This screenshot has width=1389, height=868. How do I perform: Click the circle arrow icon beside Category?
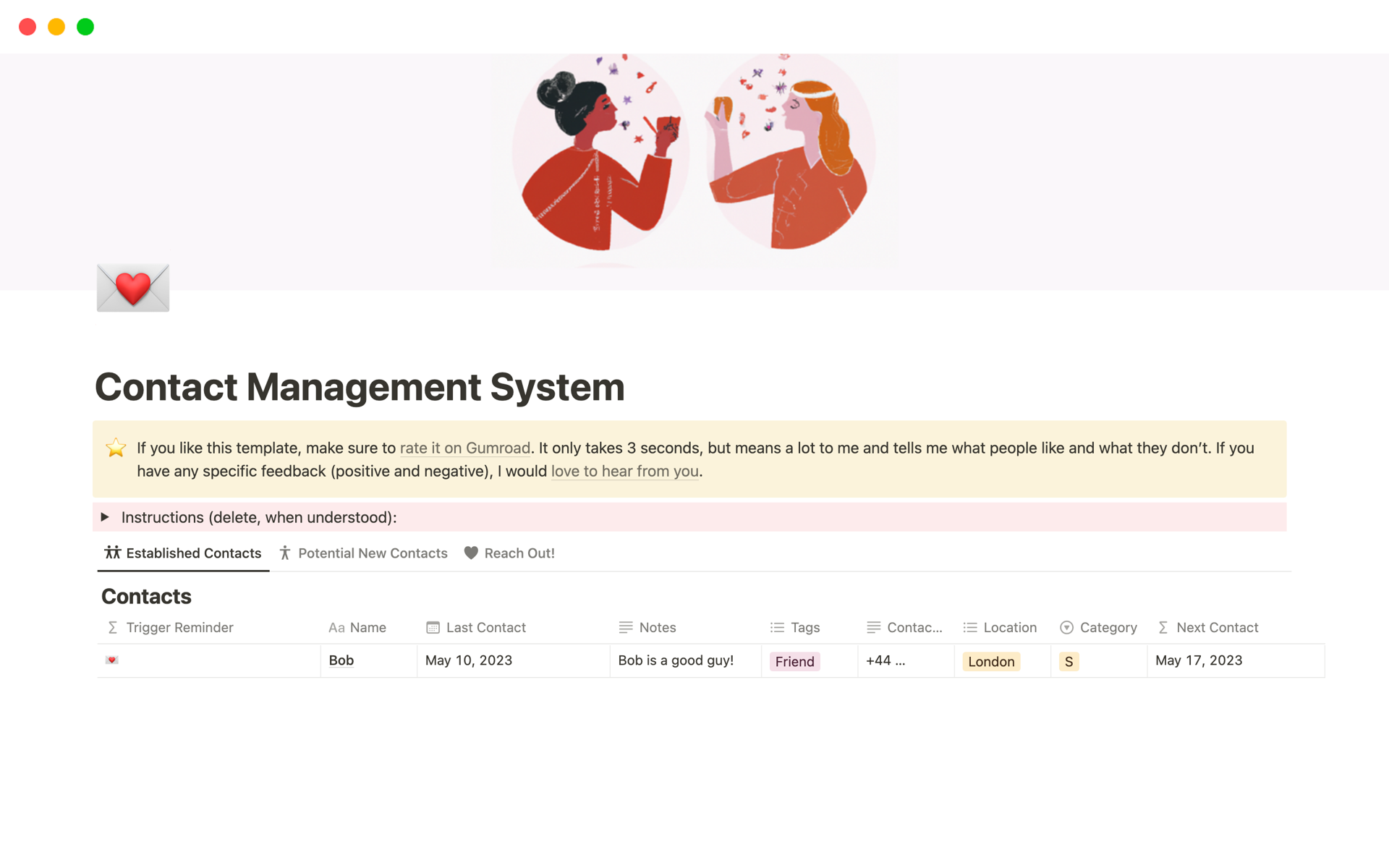click(x=1066, y=628)
